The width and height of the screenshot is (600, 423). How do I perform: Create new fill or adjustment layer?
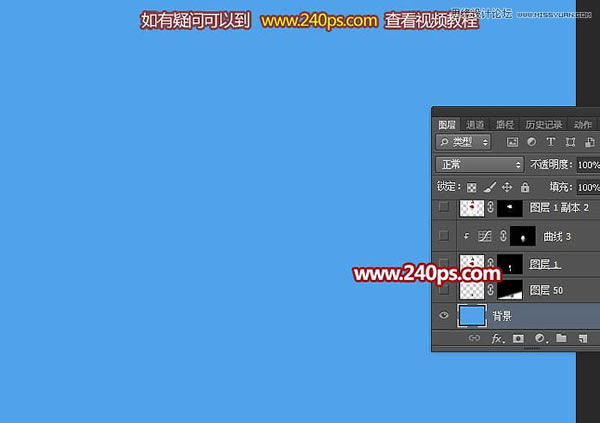(540, 338)
